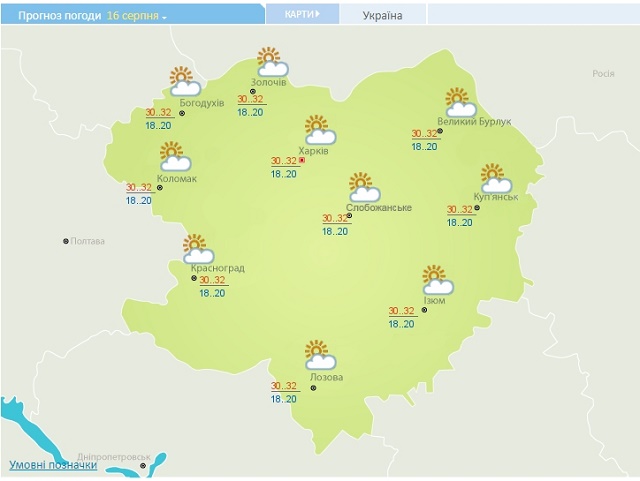
Task: Open the date dropdown '16 серпня'
Action: coord(137,16)
